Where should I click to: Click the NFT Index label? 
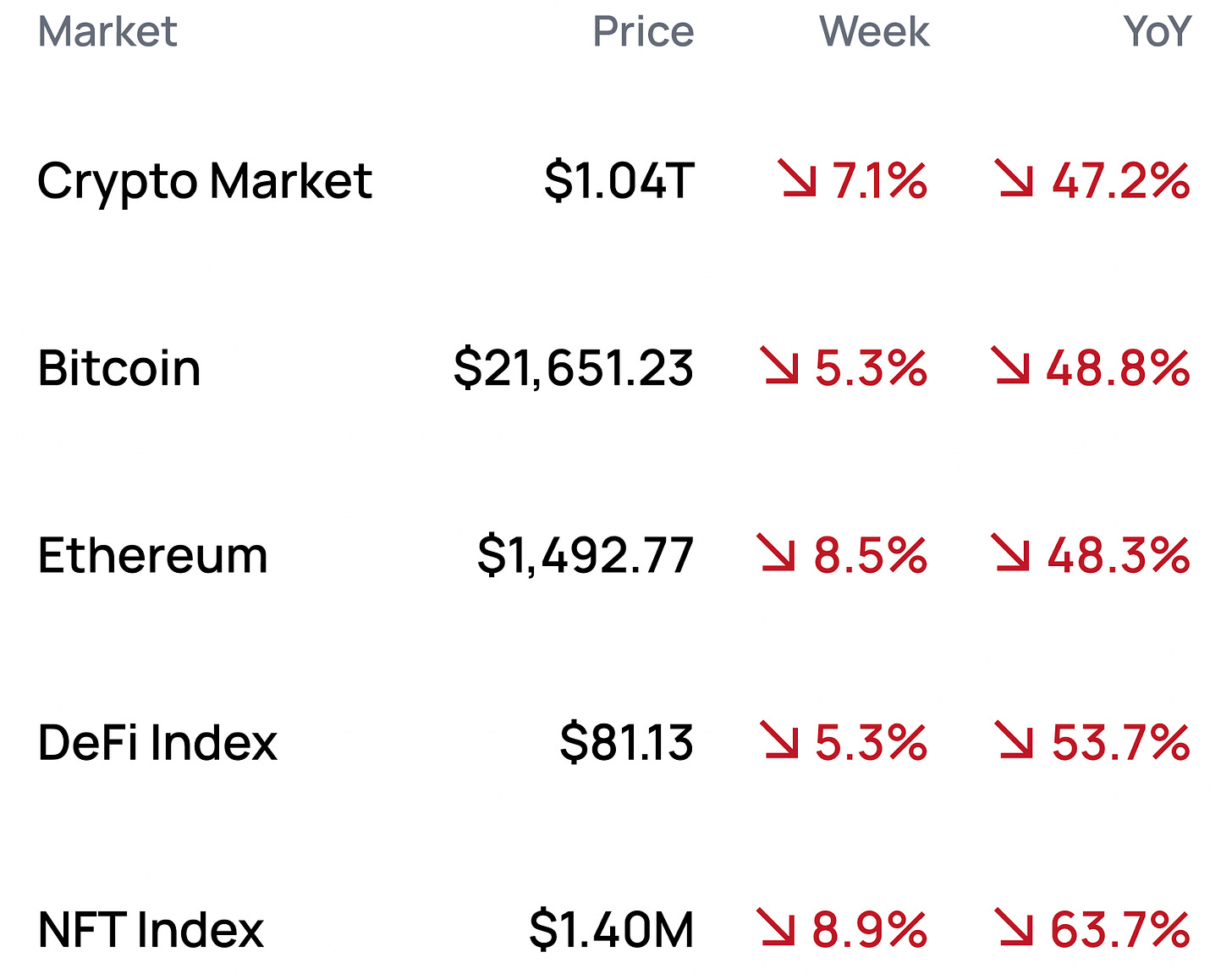tap(151, 929)
